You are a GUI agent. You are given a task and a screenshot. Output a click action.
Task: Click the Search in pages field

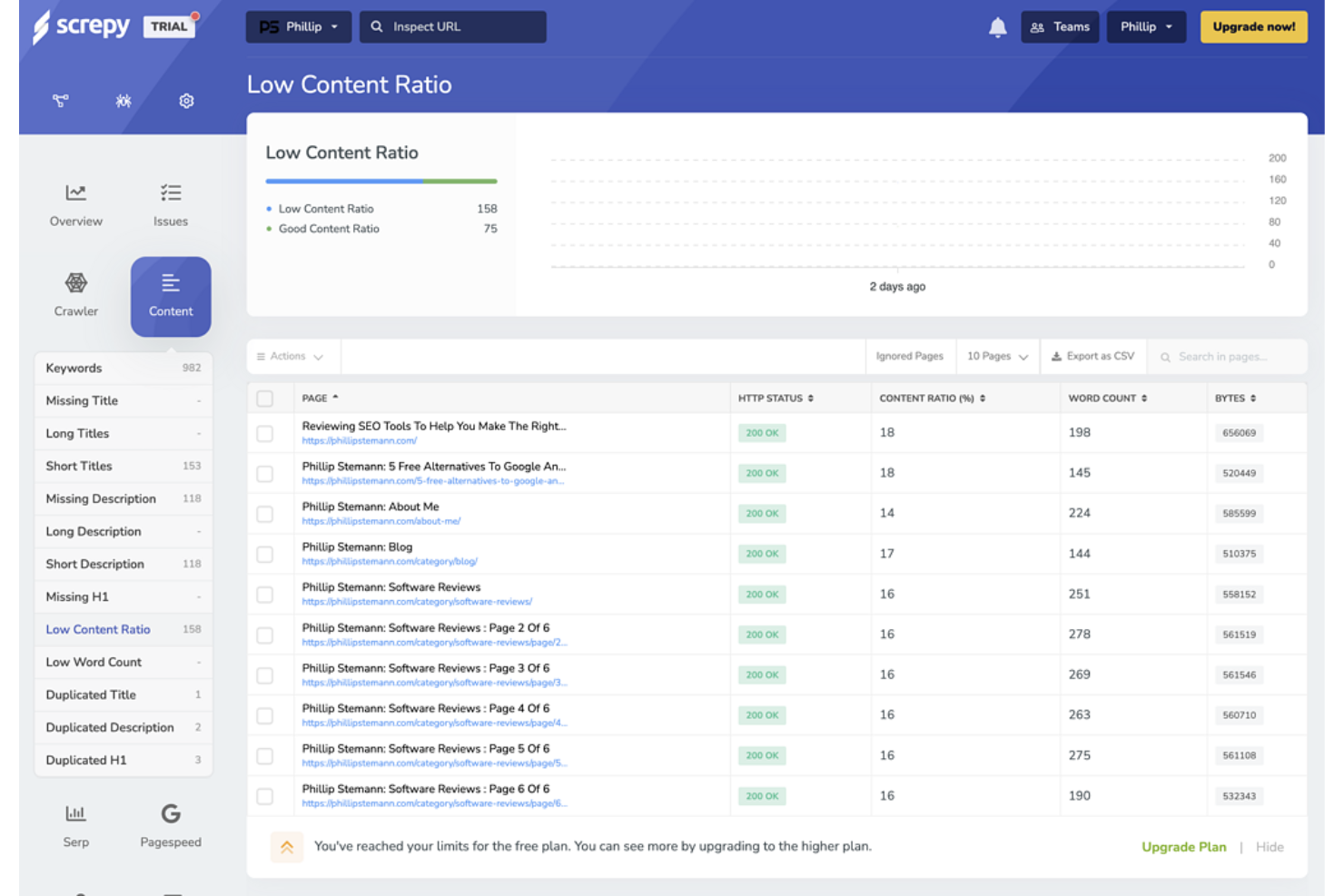click(x=1228, y=357)
